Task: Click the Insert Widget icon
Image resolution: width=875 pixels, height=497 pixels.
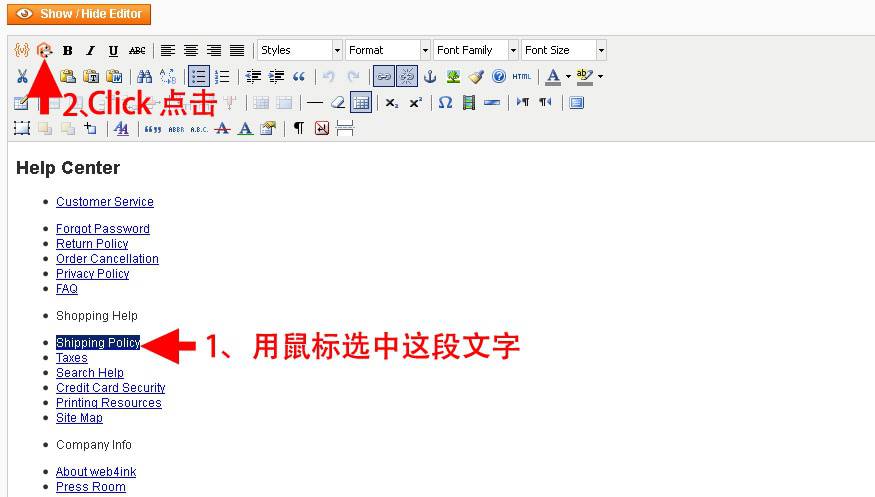Action: click(45, 50)
